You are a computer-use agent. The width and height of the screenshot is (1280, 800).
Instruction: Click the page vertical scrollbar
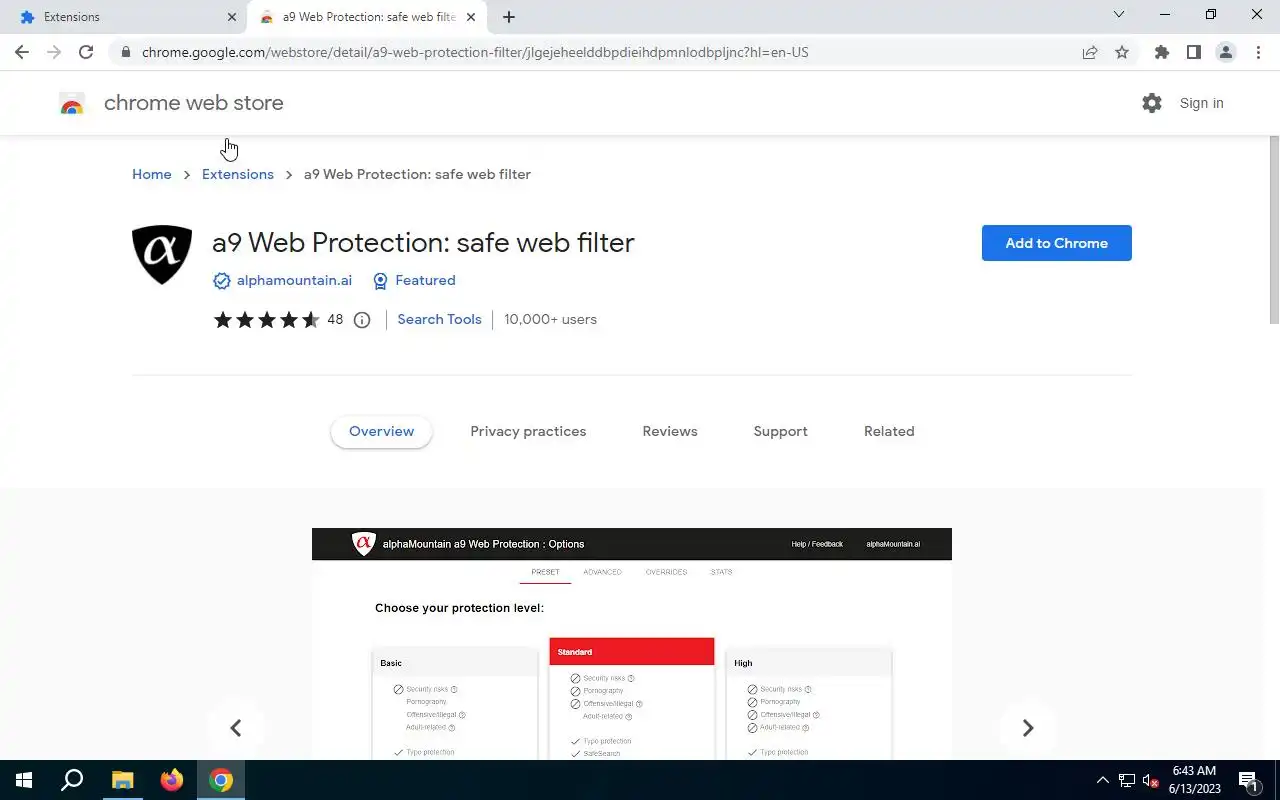(x=1273, y=230)
